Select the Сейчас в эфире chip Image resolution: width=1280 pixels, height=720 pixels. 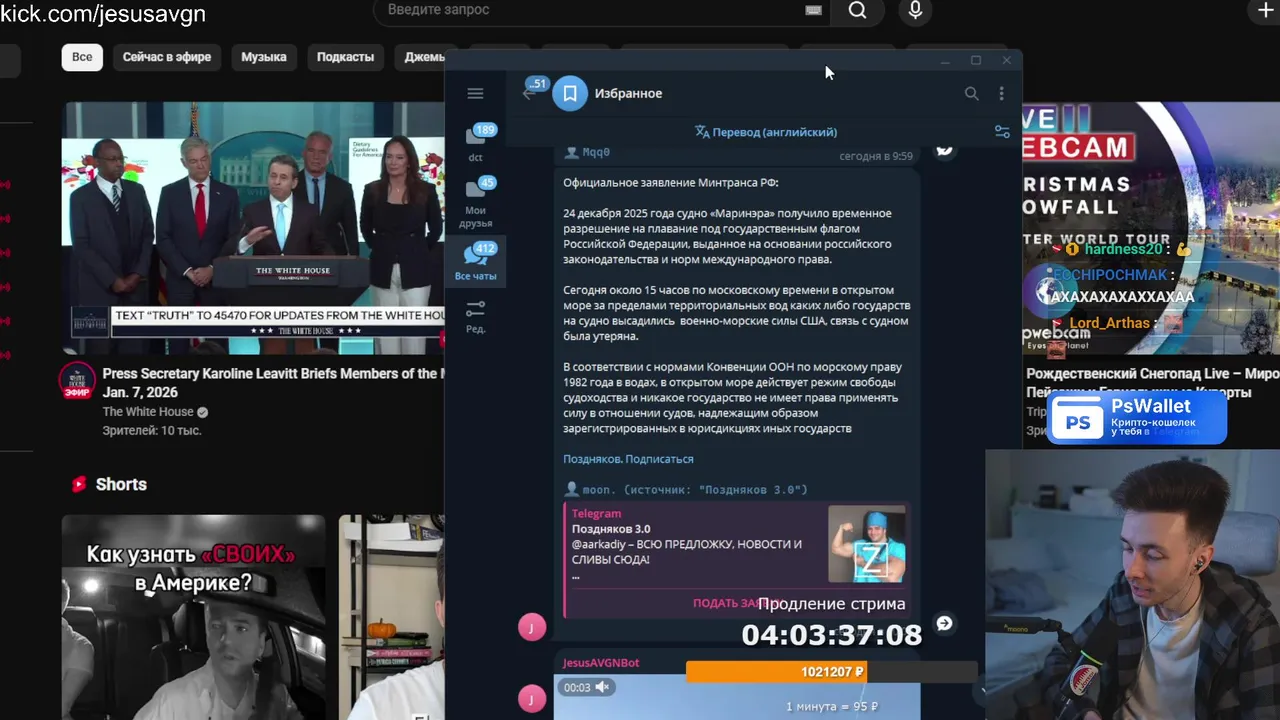tap(167, 57)
